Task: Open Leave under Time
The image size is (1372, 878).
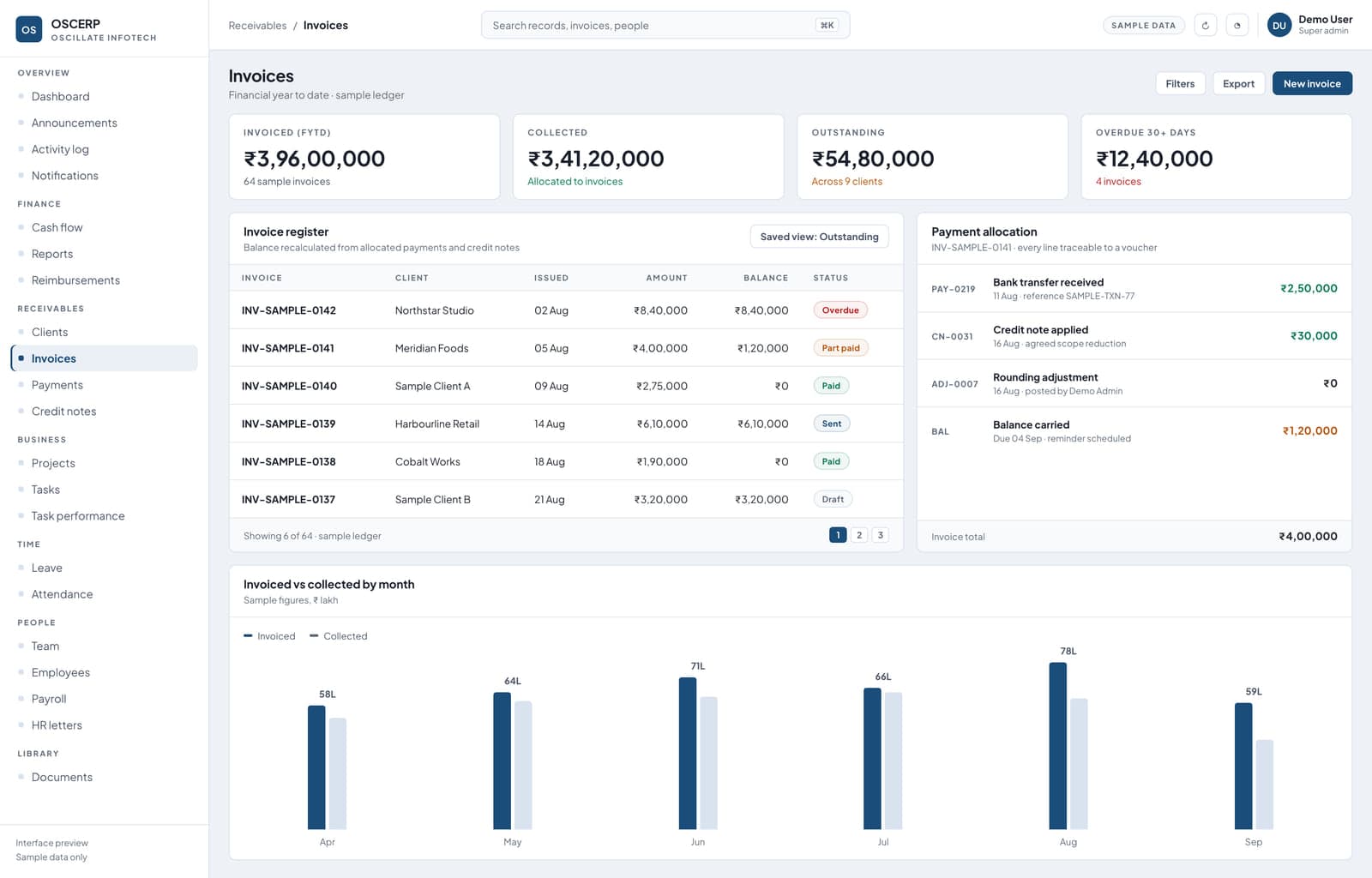Action: 104,568
